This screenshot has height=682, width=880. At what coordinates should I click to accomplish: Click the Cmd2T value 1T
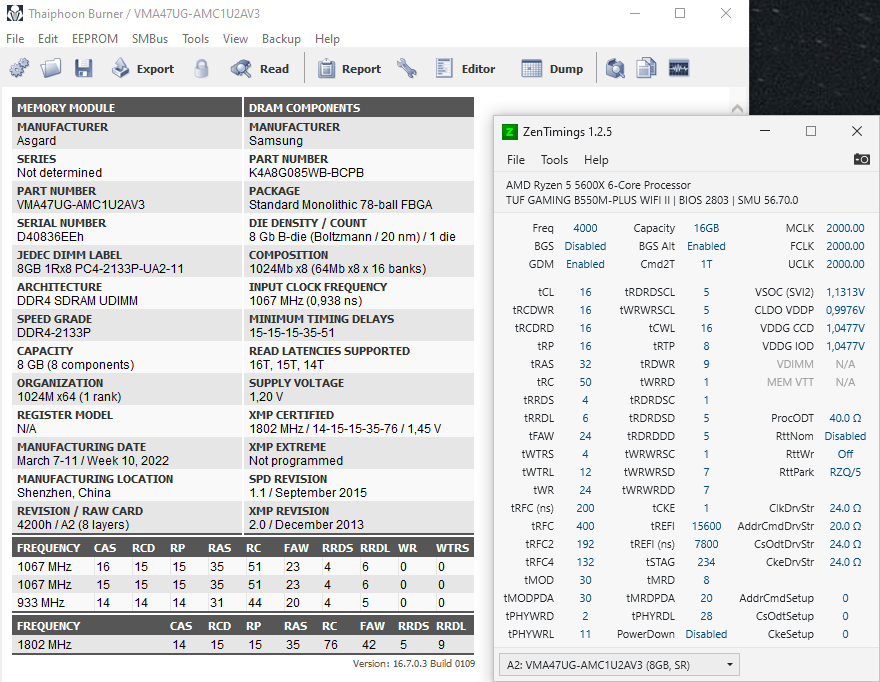click(x=707, y=264)
